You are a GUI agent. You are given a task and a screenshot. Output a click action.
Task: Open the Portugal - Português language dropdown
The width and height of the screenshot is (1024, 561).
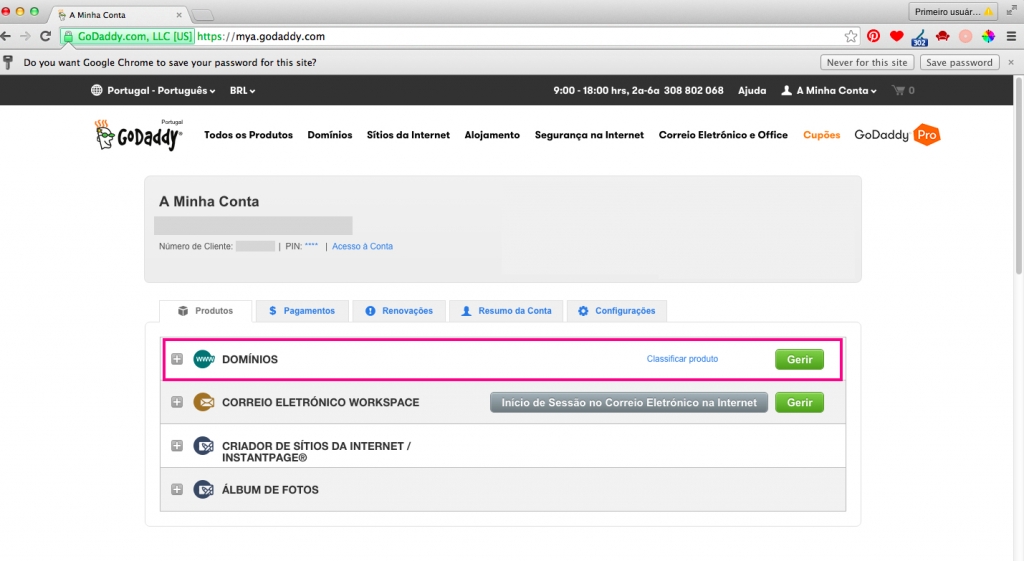(161, 91)
